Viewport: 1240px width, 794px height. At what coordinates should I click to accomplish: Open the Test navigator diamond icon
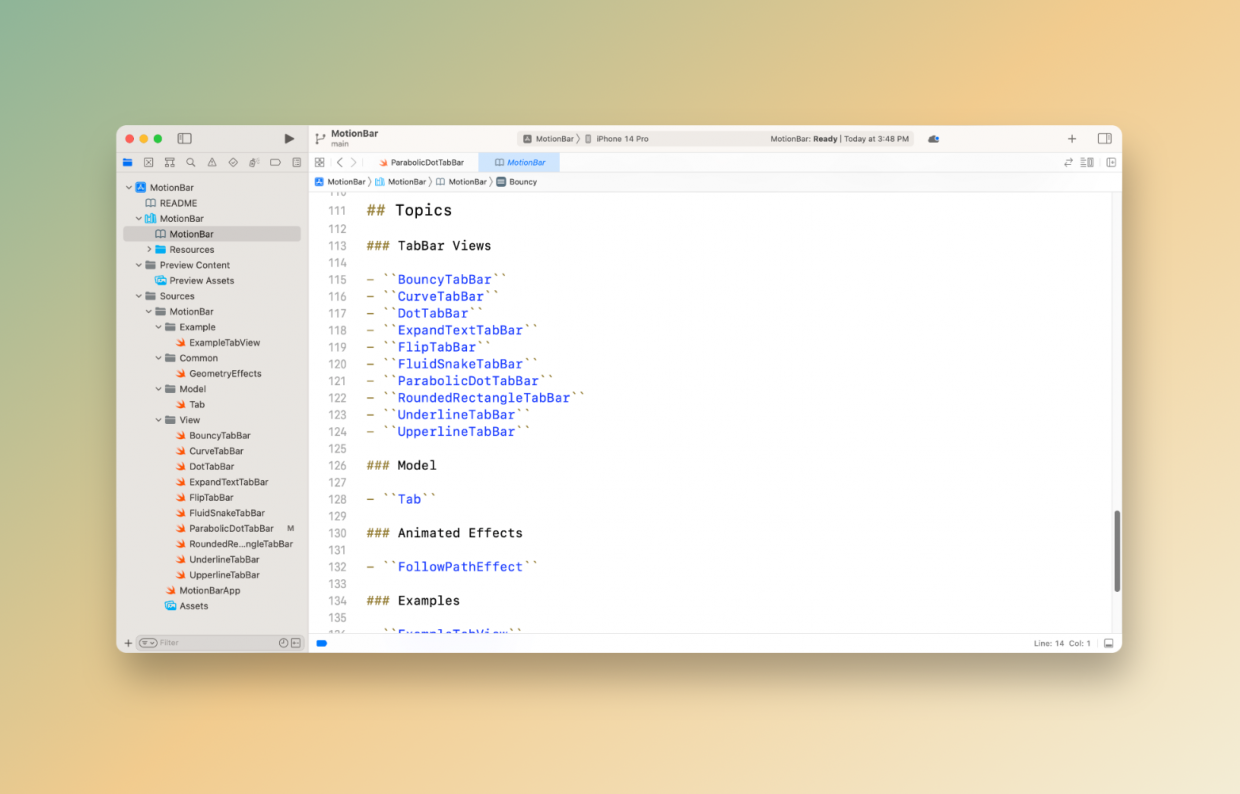tap(233, 162)
